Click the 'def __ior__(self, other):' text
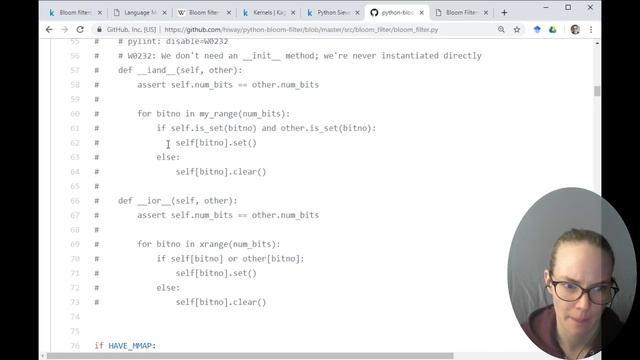 coord(178,201)
